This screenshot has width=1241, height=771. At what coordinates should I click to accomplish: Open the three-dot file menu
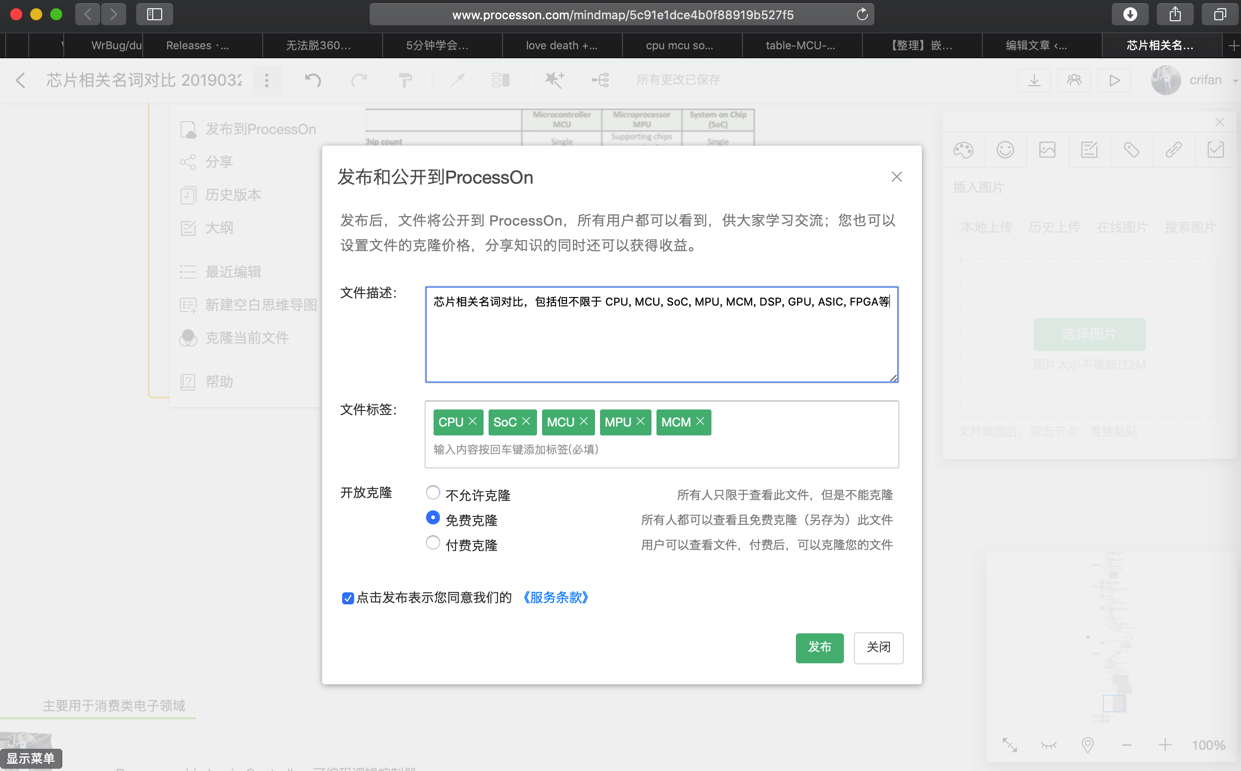click(267, 80)
